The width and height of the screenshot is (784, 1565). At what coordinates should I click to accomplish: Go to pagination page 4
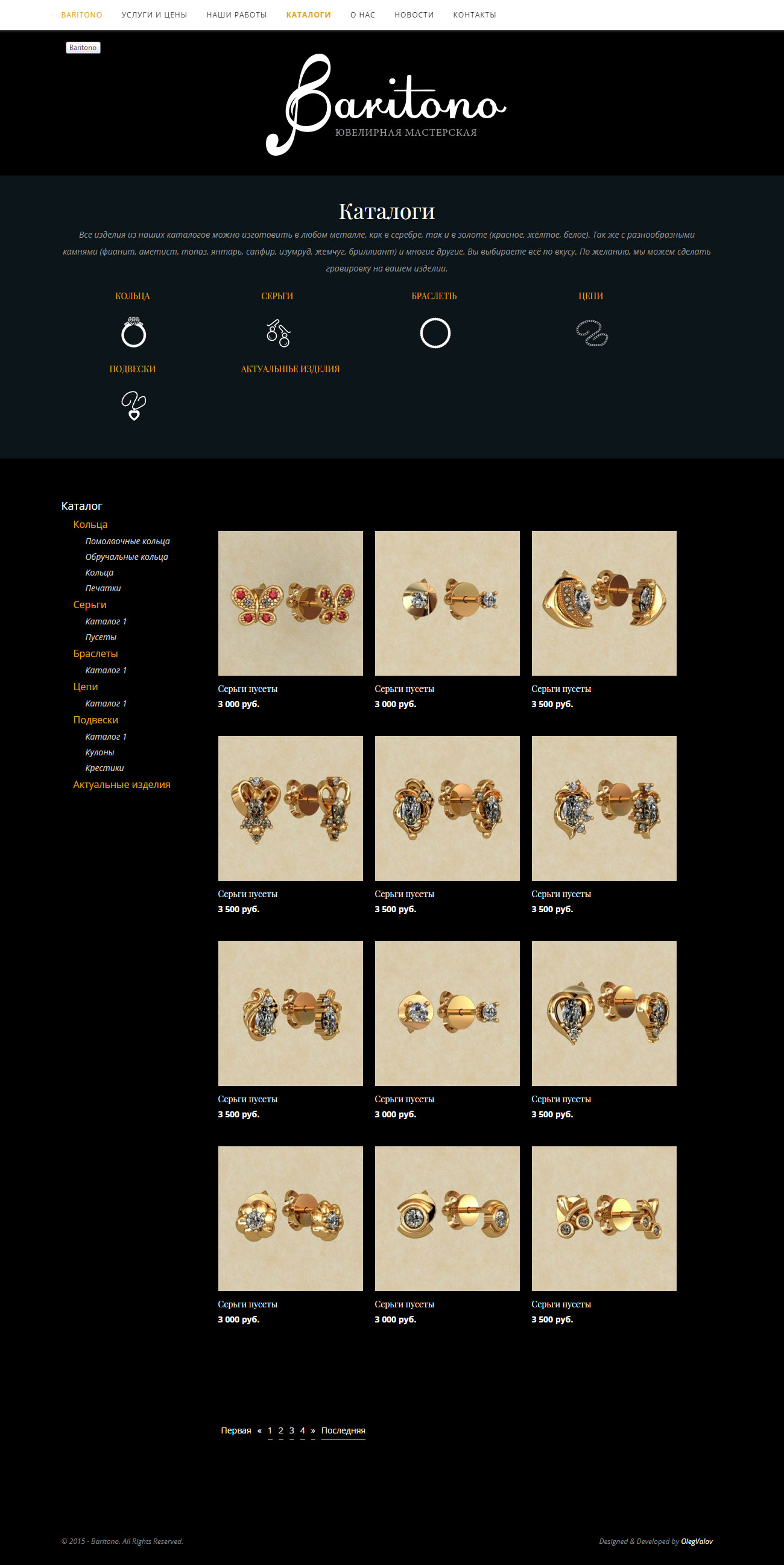[x=302, y=1430]
